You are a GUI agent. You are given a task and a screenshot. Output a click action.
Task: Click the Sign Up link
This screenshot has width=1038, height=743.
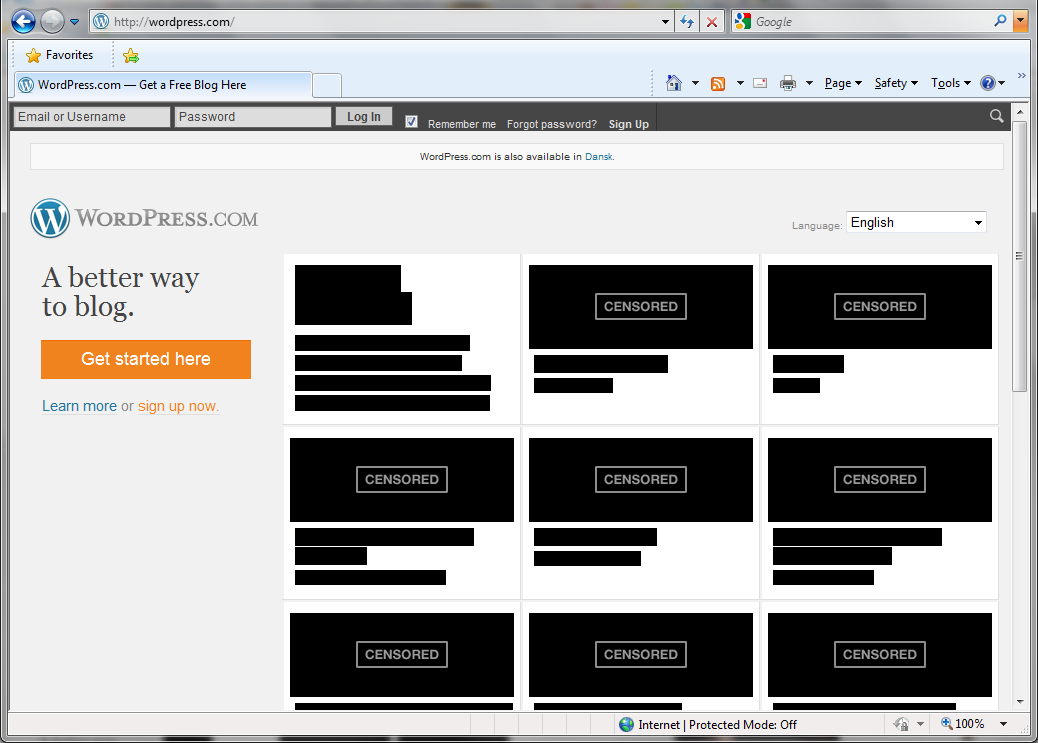pos(629,124)
